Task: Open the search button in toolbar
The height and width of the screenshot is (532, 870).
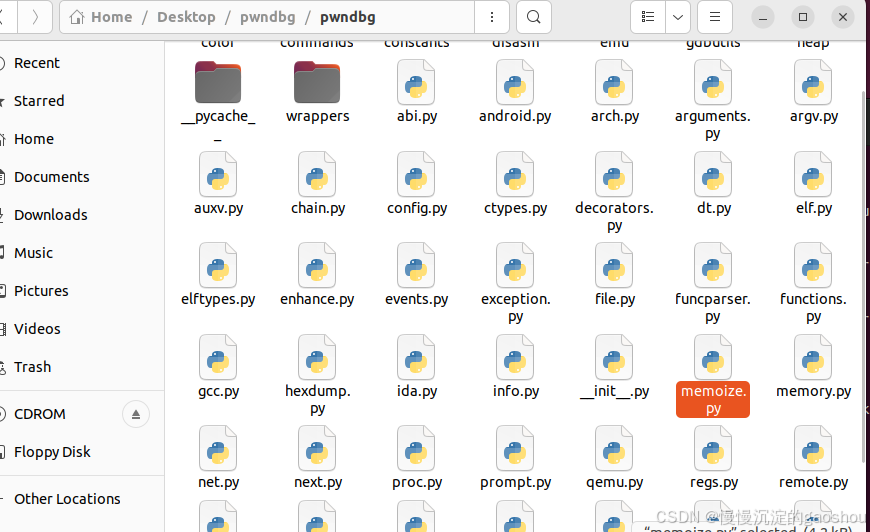Action: coord(534,17)
